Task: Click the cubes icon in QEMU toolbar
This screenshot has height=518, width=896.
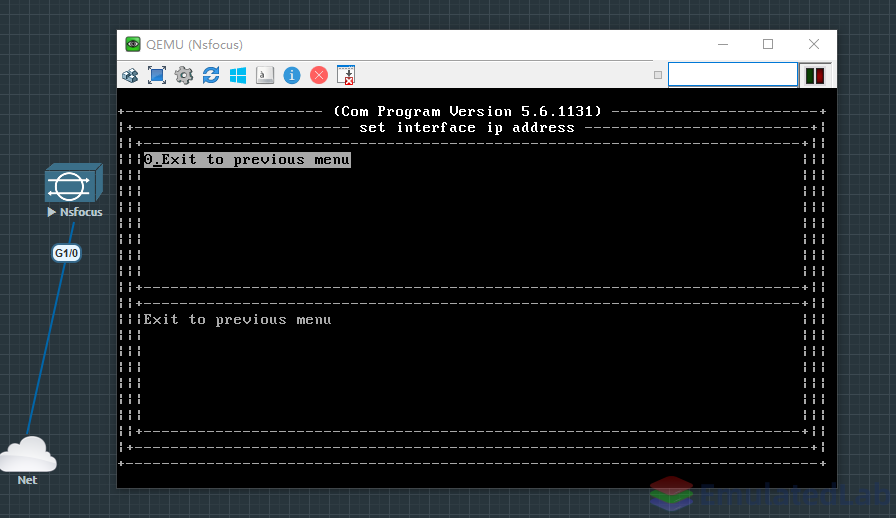Action: (130, 75)
